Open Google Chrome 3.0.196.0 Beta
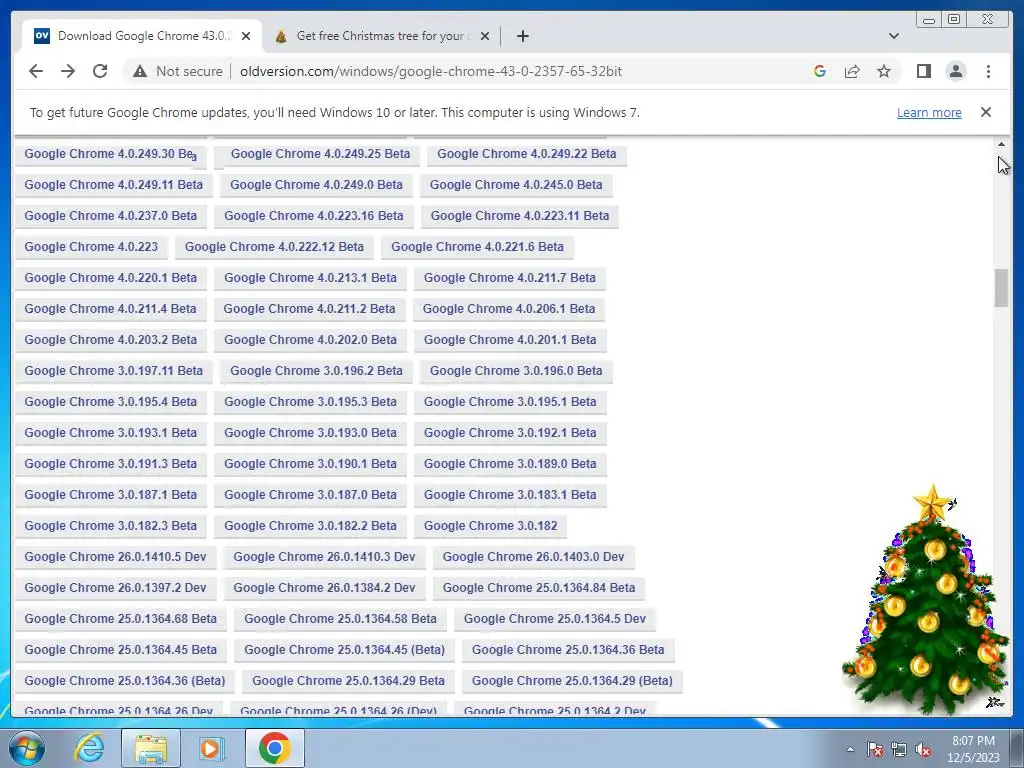This screenshot has width=1024, height=768. tap(516, 371)
